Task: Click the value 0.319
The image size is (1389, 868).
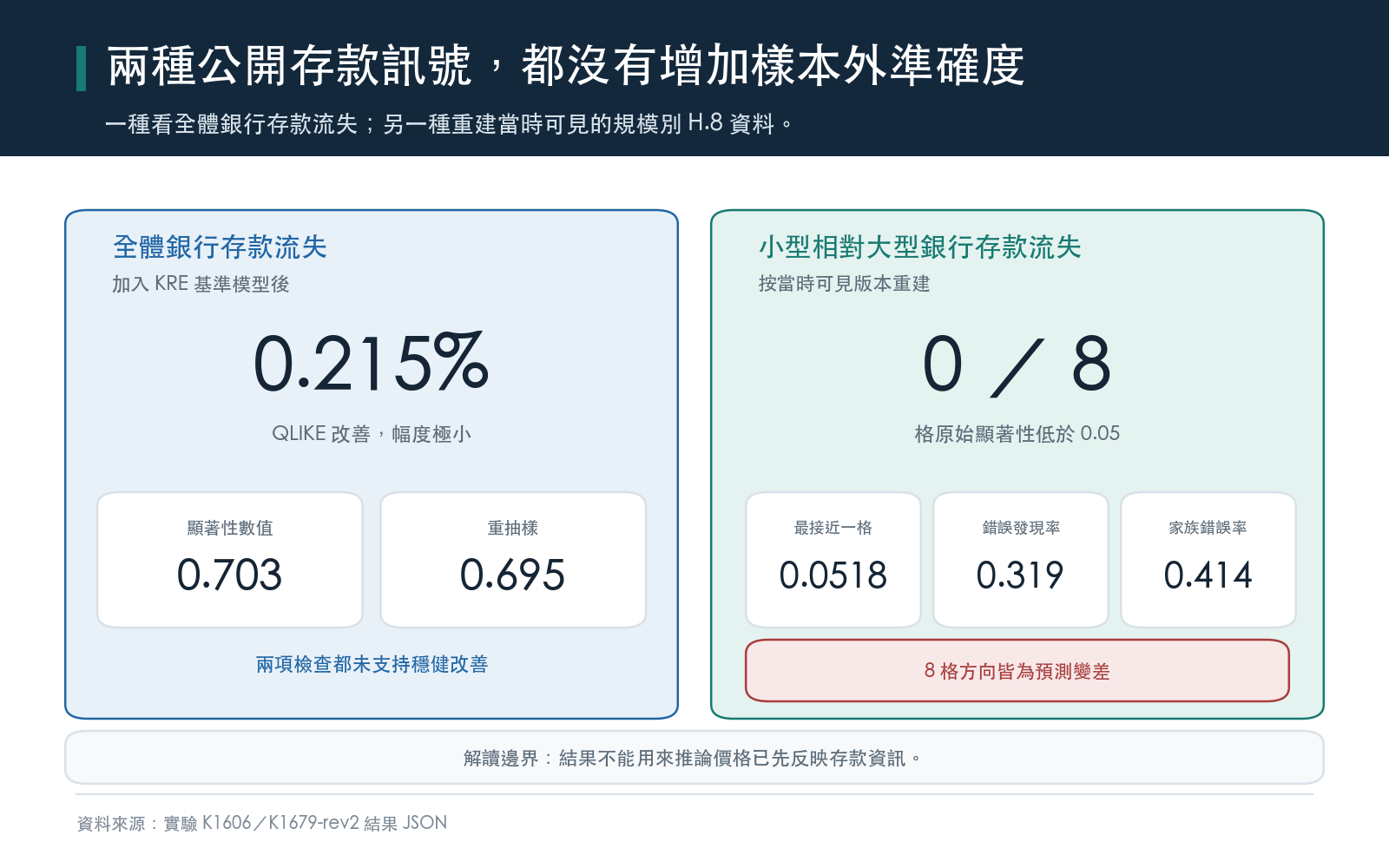Action: coord(1021,575)
